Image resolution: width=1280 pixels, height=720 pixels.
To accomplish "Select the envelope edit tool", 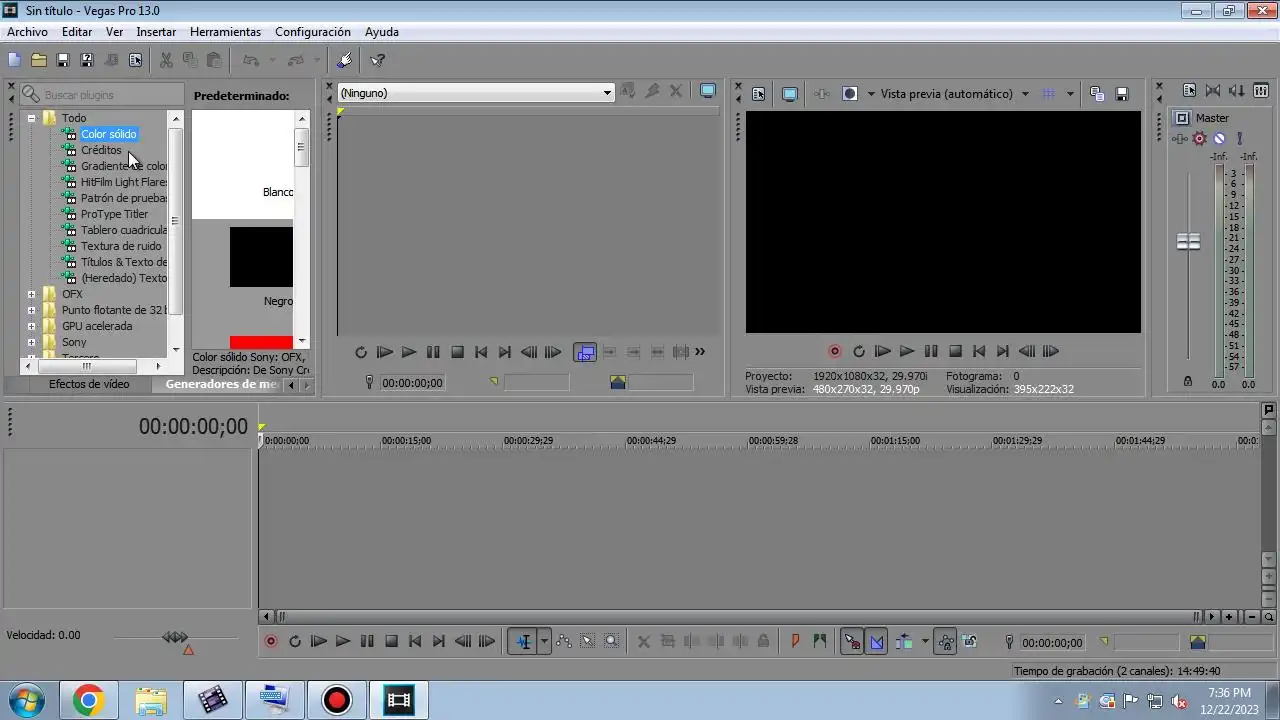I will 564,642.
